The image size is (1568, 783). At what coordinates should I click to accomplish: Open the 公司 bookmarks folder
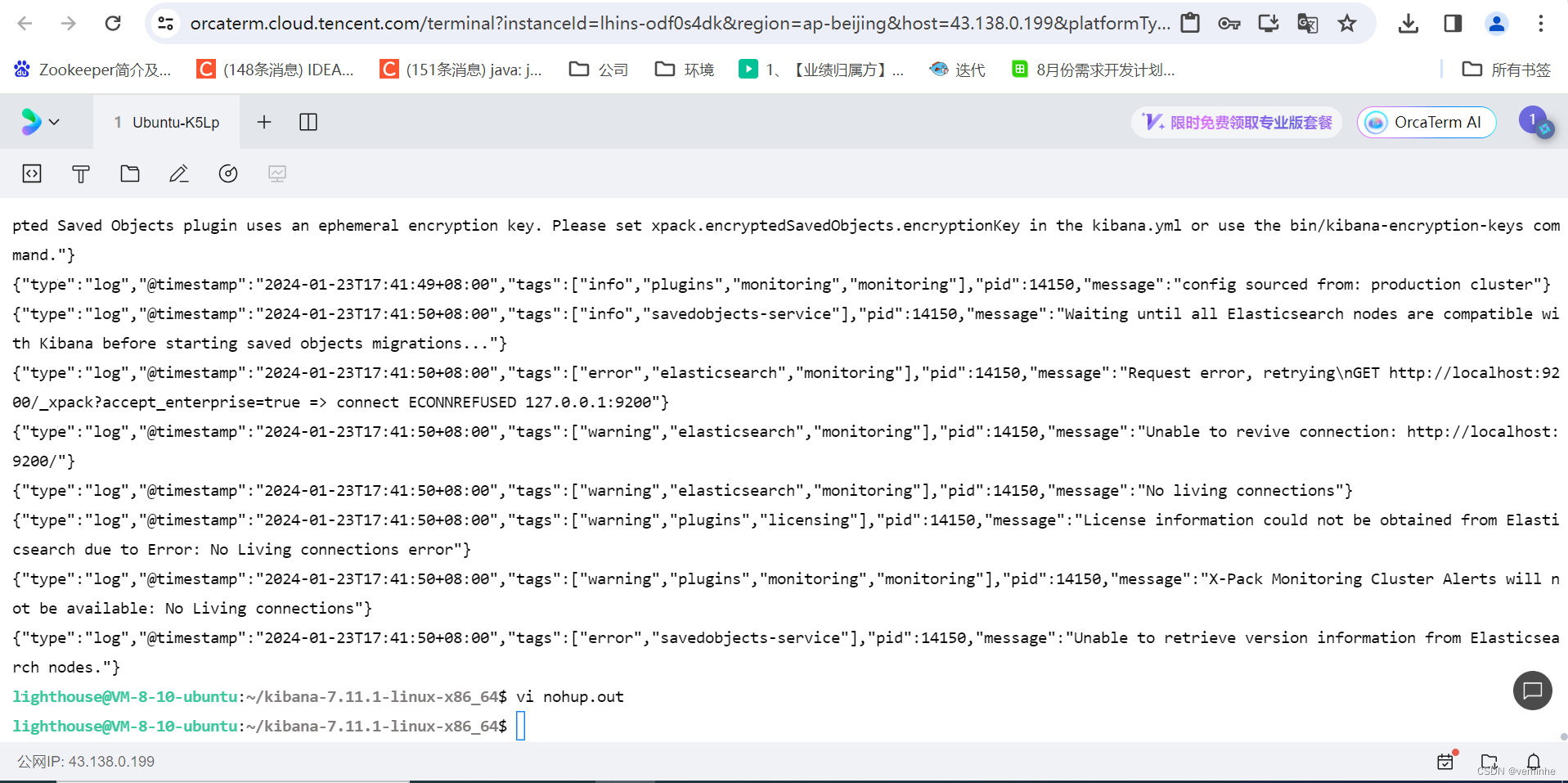(x=598, y=70)
